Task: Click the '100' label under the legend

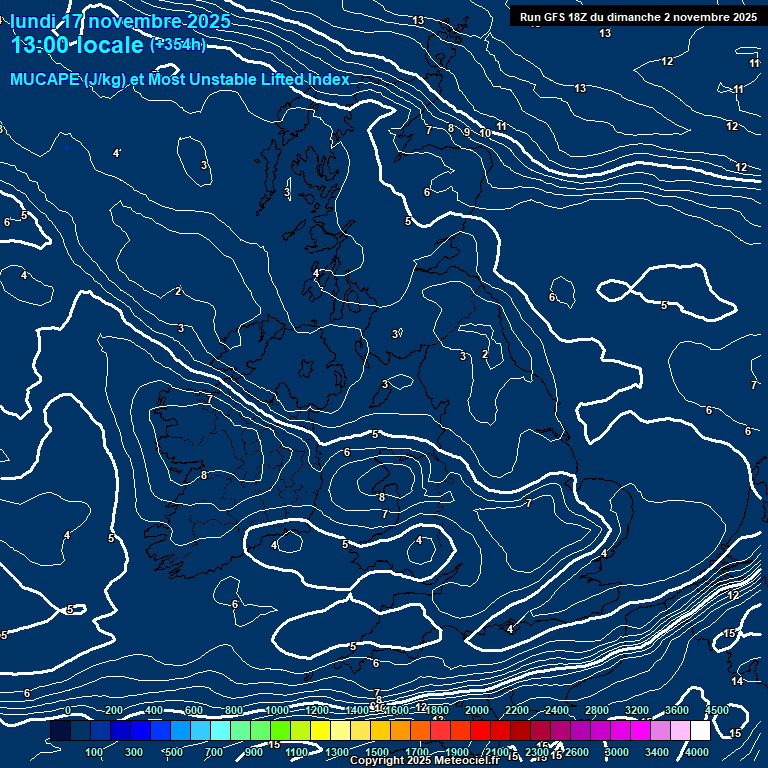Action: 95,752
